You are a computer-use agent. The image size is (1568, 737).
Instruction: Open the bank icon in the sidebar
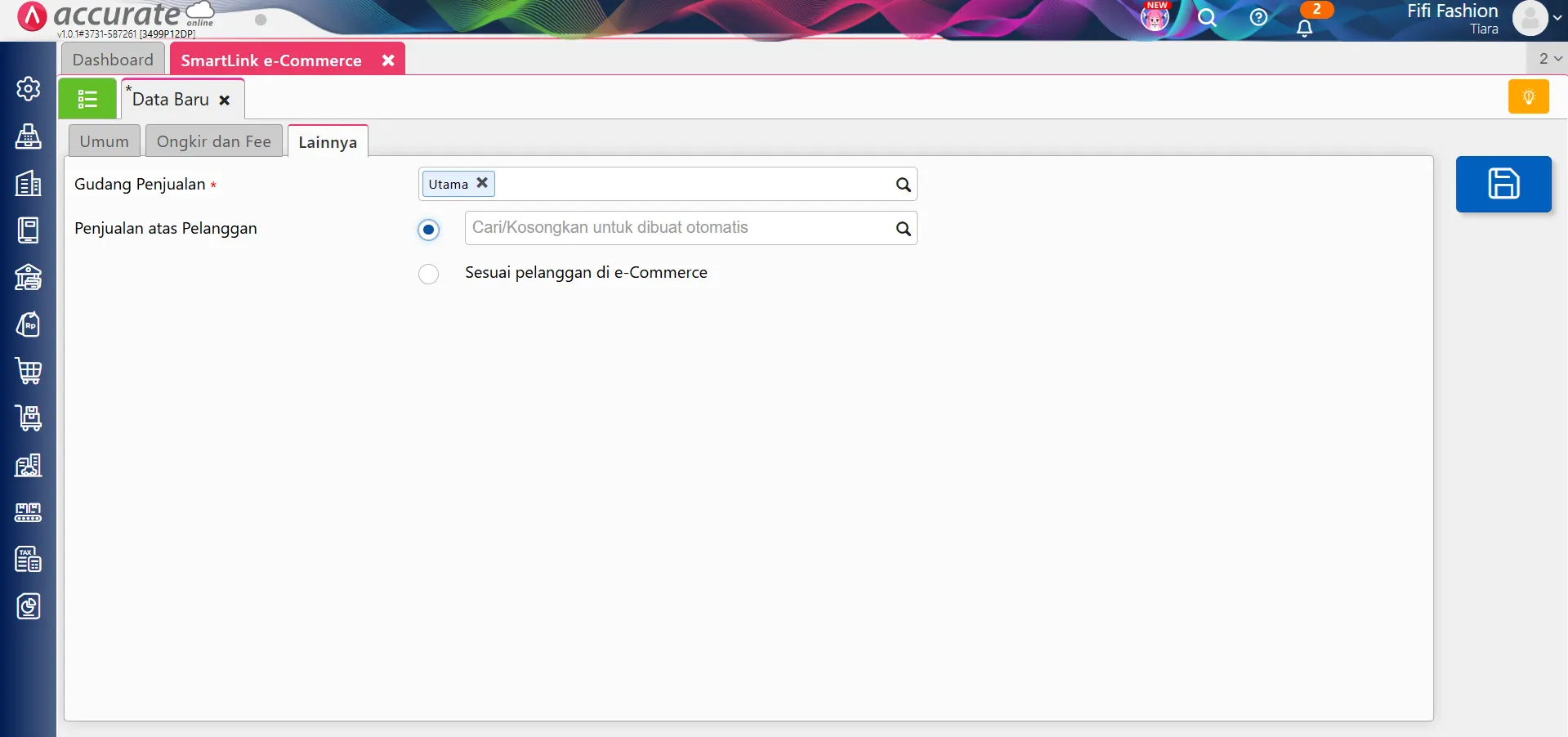[x=29, y=277]
